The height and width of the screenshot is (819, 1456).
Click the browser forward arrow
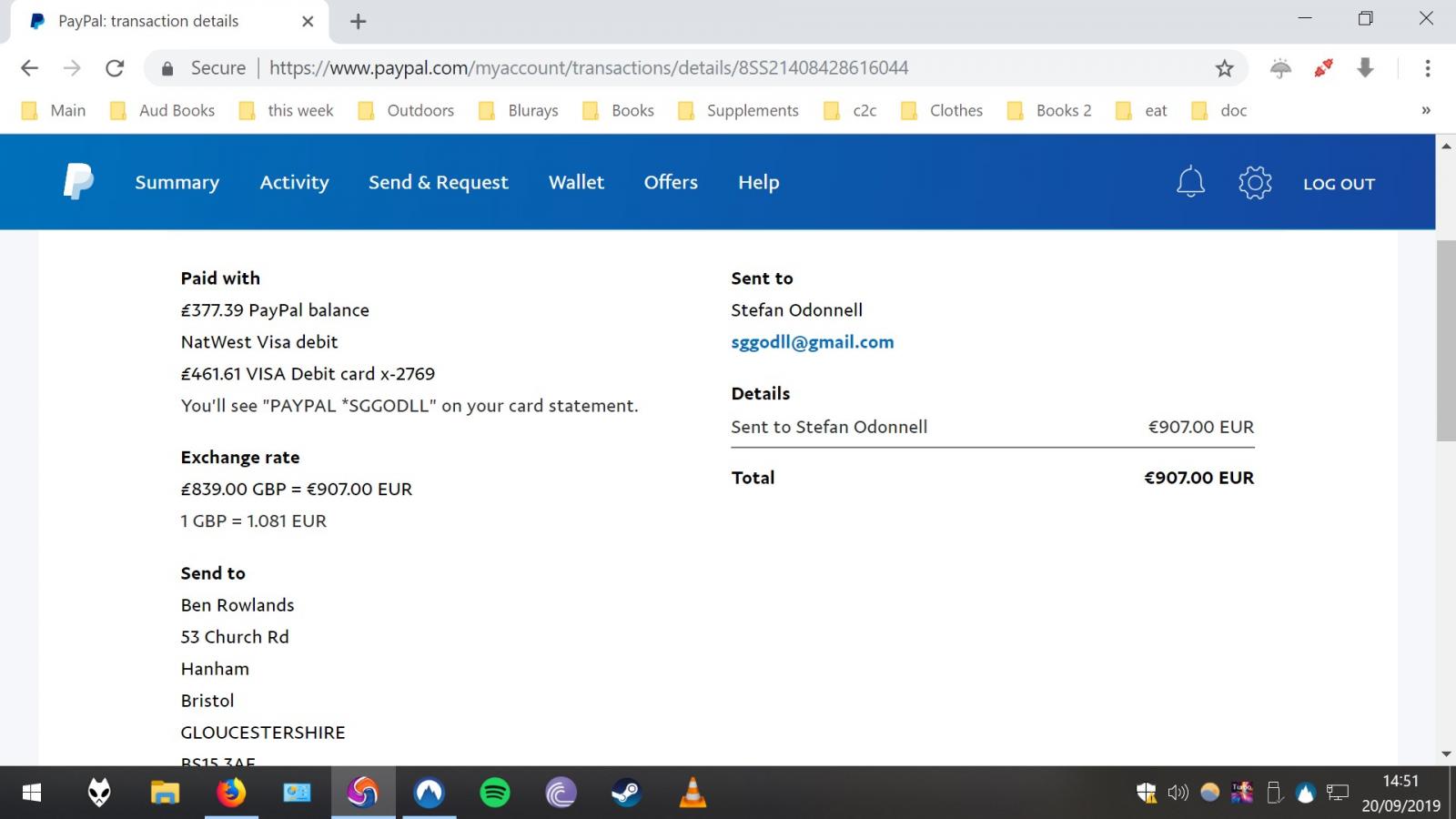coord(72,68)
